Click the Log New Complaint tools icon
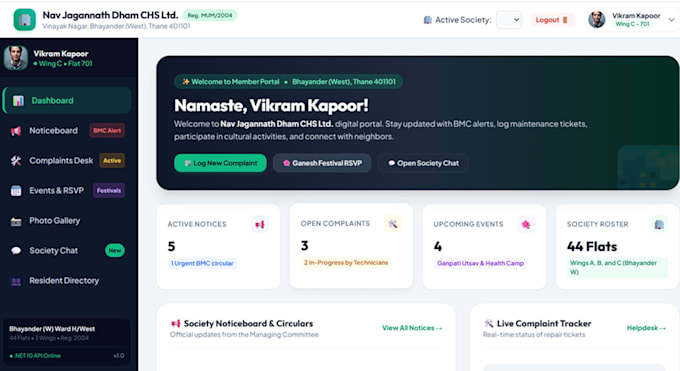Screen dimensions: 680x371 [188, 163]
